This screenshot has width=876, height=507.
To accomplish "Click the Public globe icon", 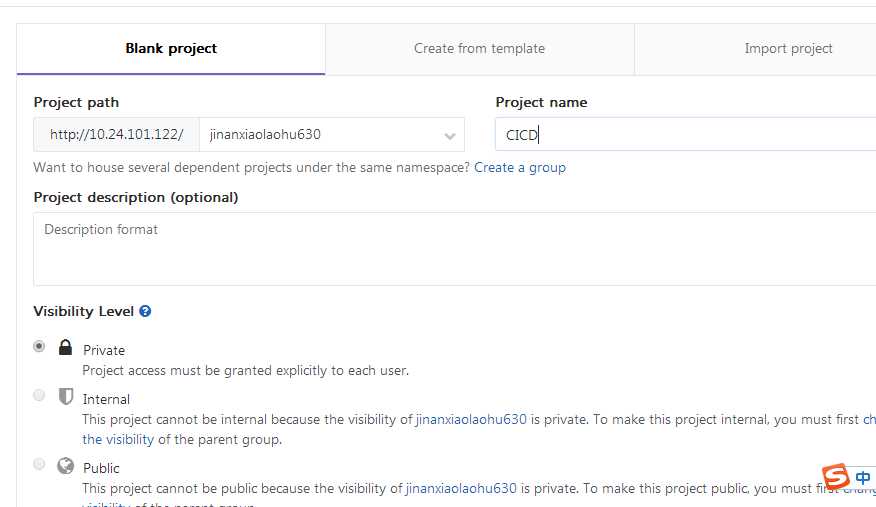I will pyautogui.click(x=65, y=465).
